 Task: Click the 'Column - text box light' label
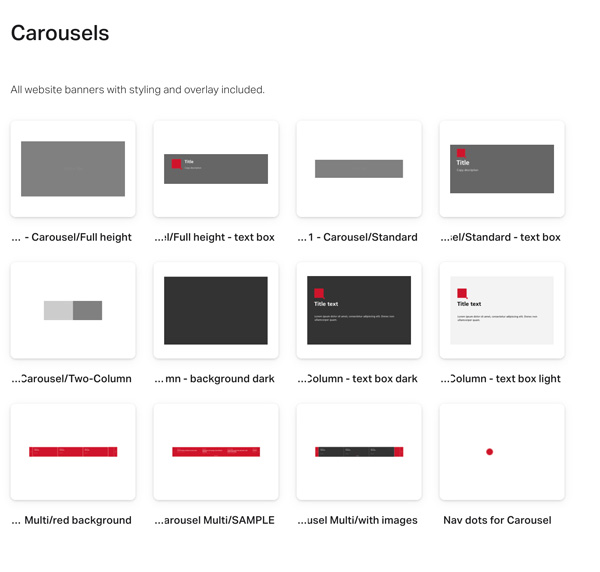tap(501, 379)
